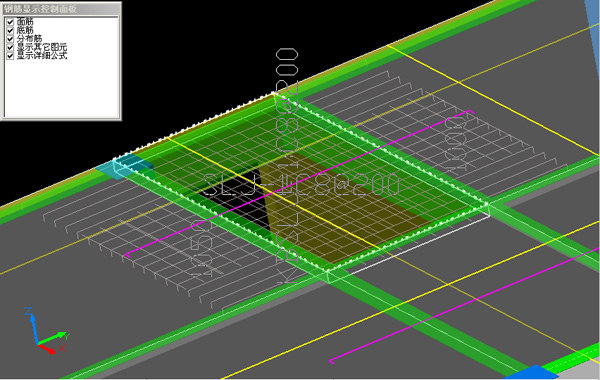Toggle the 底筋 checkbox

[x=10, y=31]
